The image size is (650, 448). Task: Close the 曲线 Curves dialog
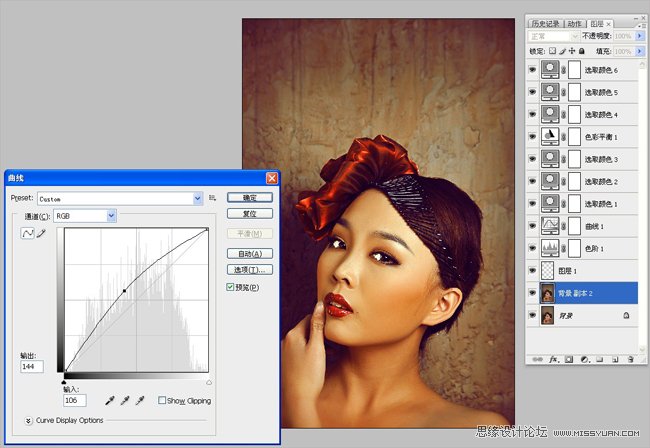(x=272, y=178)
